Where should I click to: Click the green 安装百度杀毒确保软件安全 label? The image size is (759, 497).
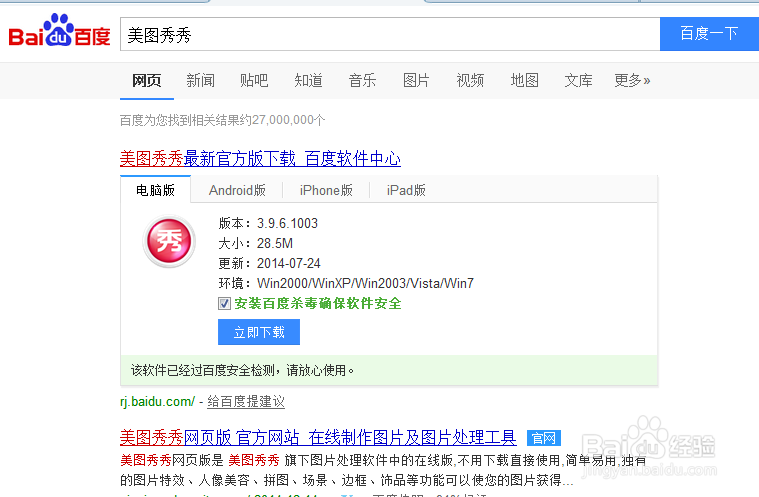tap(318, 303)
